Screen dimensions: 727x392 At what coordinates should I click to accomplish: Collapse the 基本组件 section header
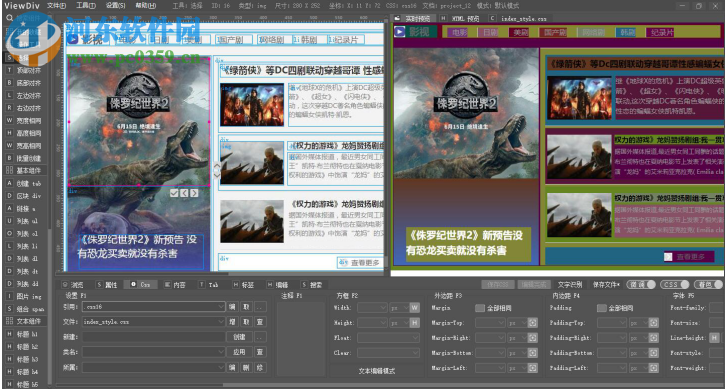[x=25, y=171]
